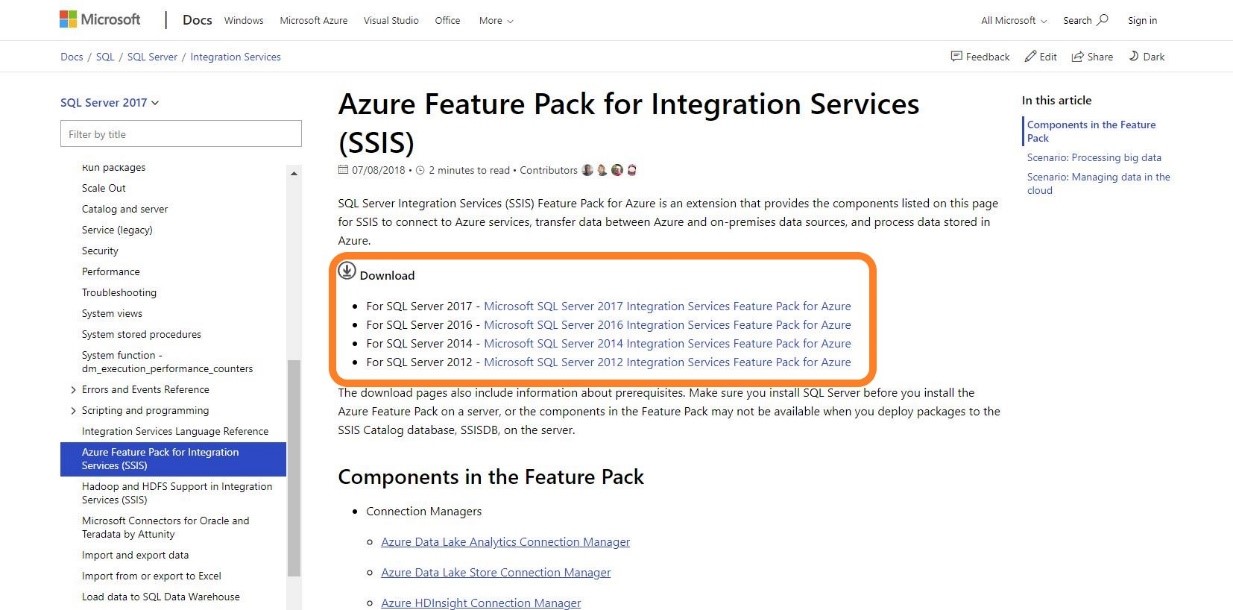Open Microsoft Azure nav item

point(313,21)
